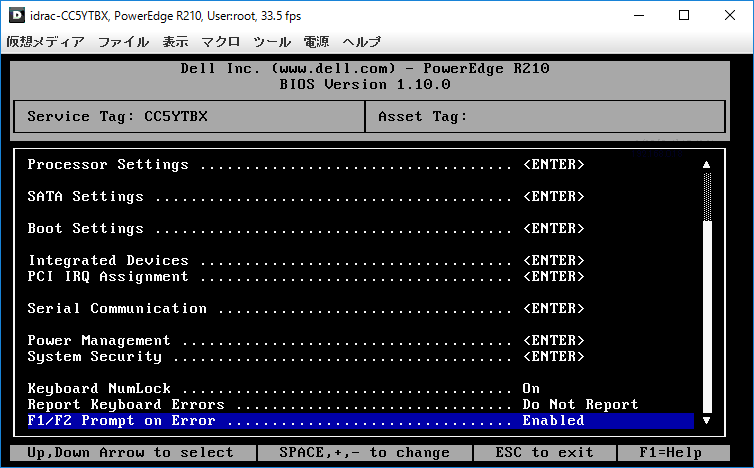
Task: Open the ツール menu
Action: (272, 42)
